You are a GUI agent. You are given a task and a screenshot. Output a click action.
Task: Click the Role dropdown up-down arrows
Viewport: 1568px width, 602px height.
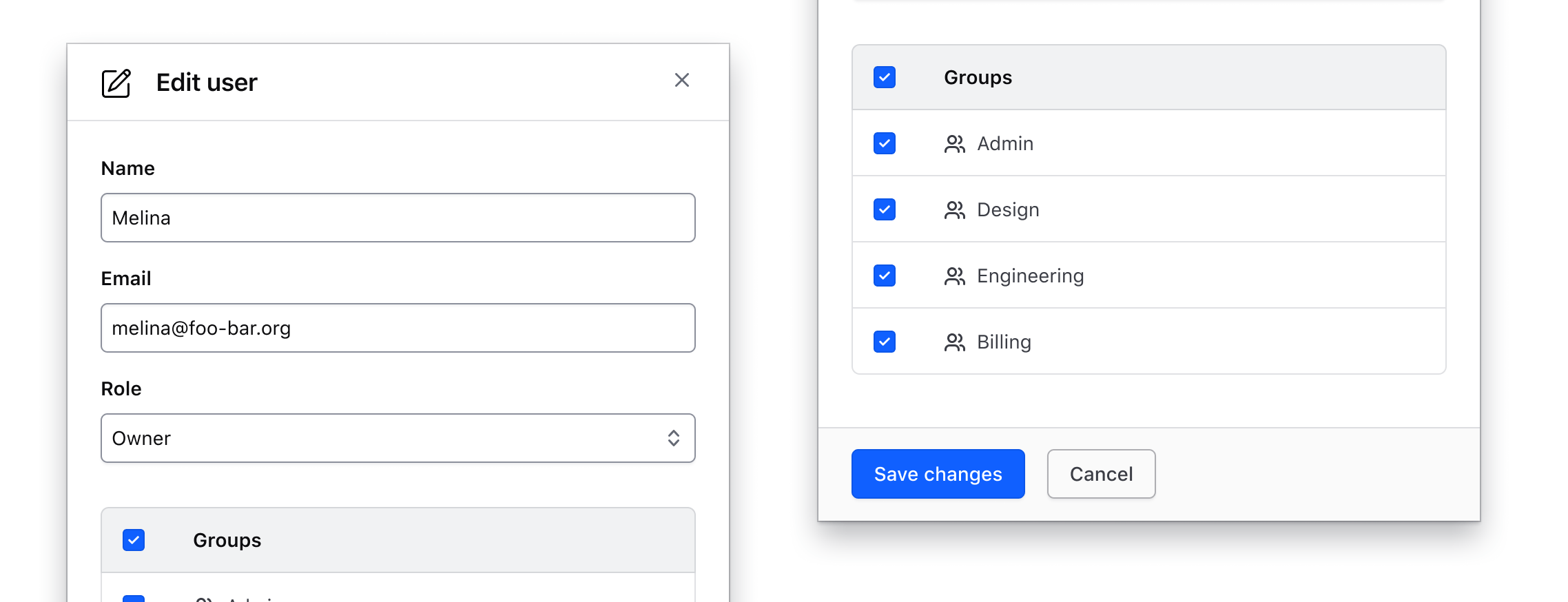pyautogui.click(x=673, y=438)
